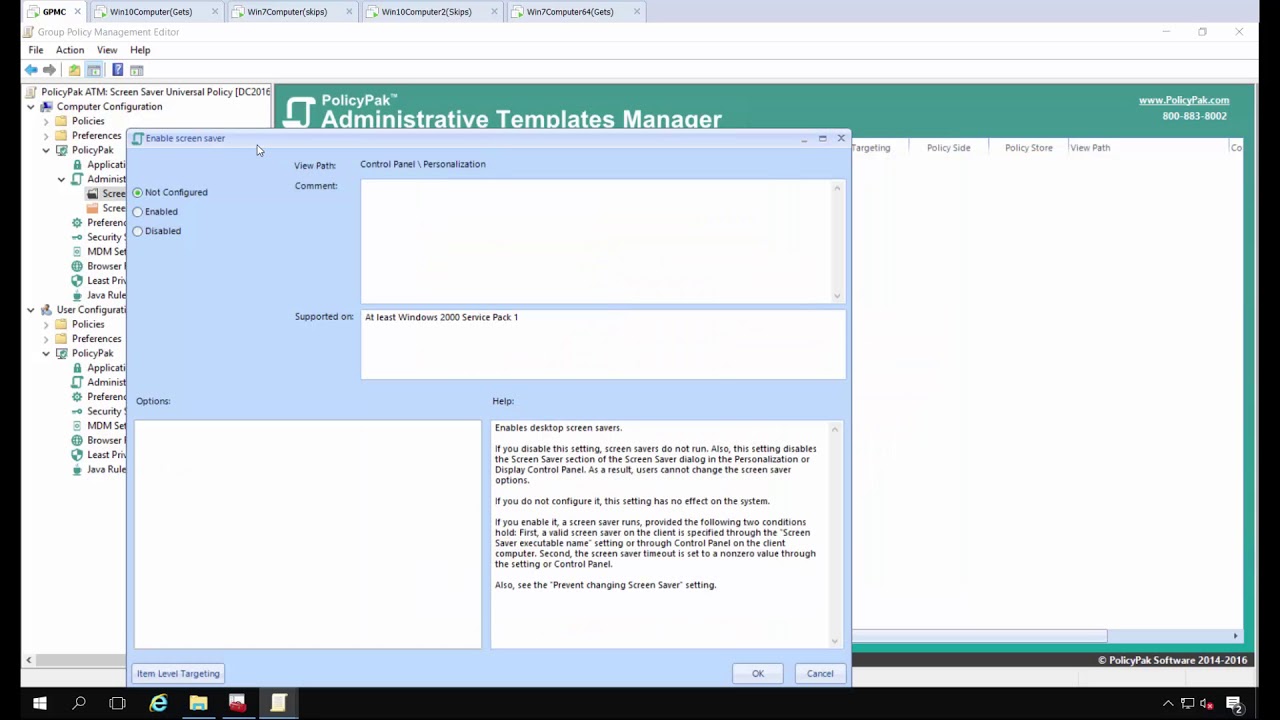
Task: Collapse PolicyPak under Computer Configuration
Action: pyautogui.click(x=46, y=150)
